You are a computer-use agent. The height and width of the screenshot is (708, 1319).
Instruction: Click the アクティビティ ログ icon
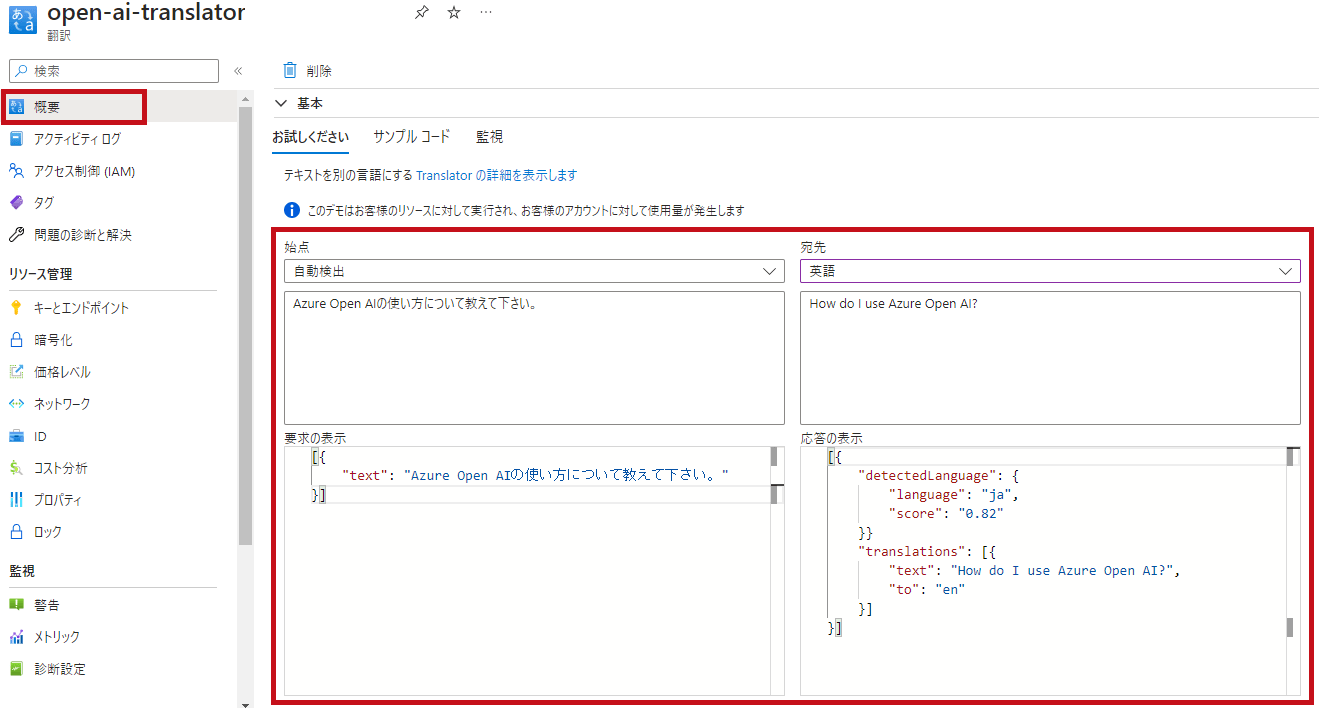16,139
